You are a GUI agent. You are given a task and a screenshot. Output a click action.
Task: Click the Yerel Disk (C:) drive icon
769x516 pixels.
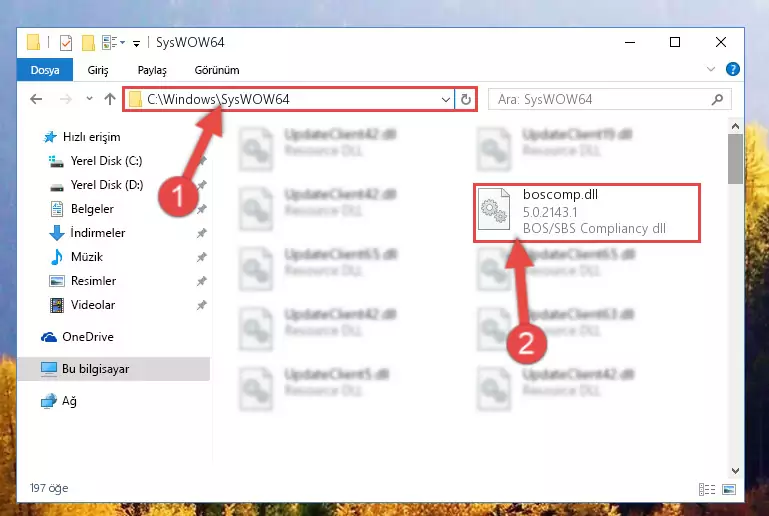click(x=56, y=161)
